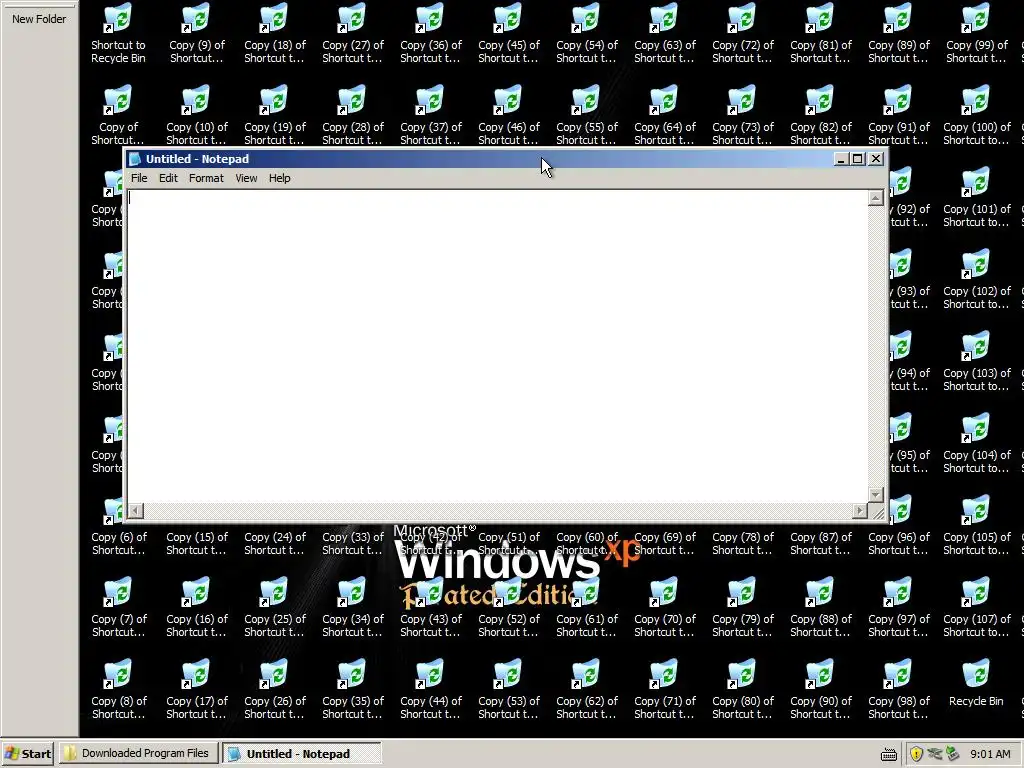Select Copy (101) of Shortcut icon

pos(977,197)
